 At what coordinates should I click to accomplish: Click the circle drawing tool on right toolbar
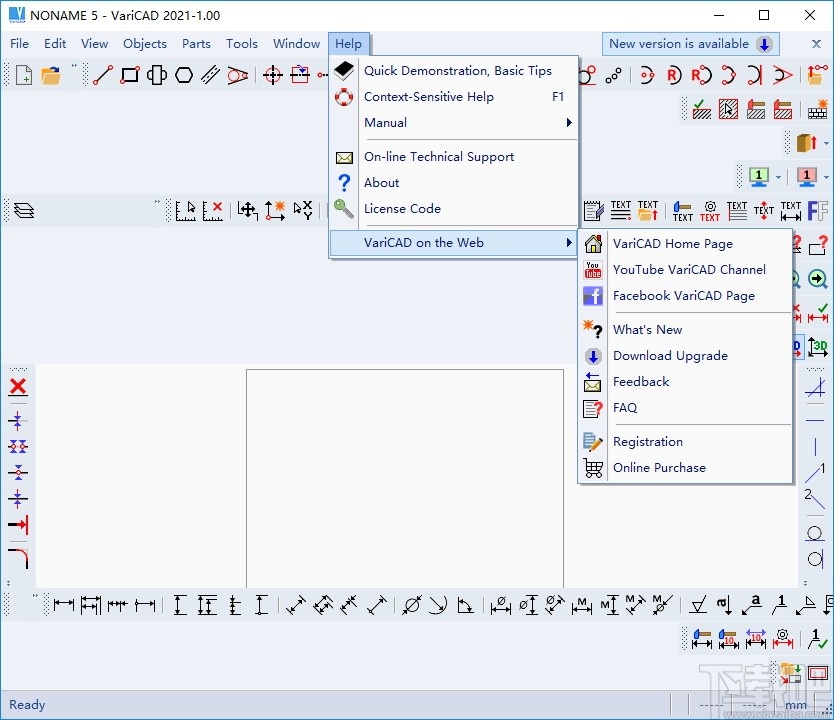click(815, 533)
